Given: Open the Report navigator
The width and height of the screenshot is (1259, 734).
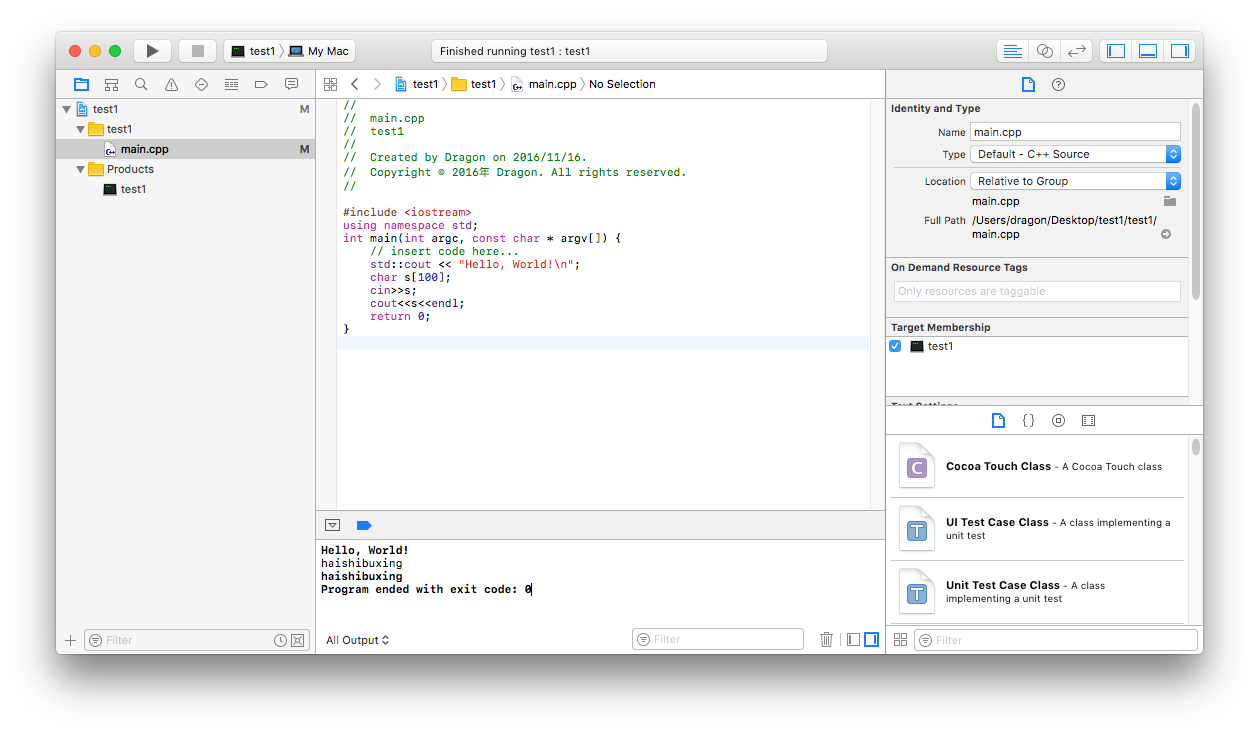Looking at the screenshot, I should pyautogui.click(x=291, y=84).
